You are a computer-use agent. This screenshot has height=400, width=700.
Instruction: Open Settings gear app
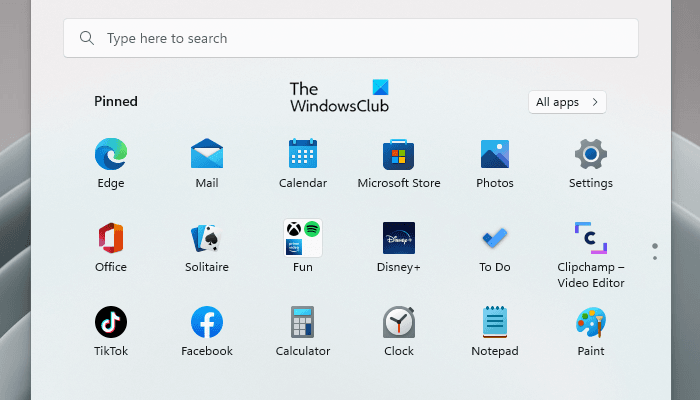pos(591,154)
